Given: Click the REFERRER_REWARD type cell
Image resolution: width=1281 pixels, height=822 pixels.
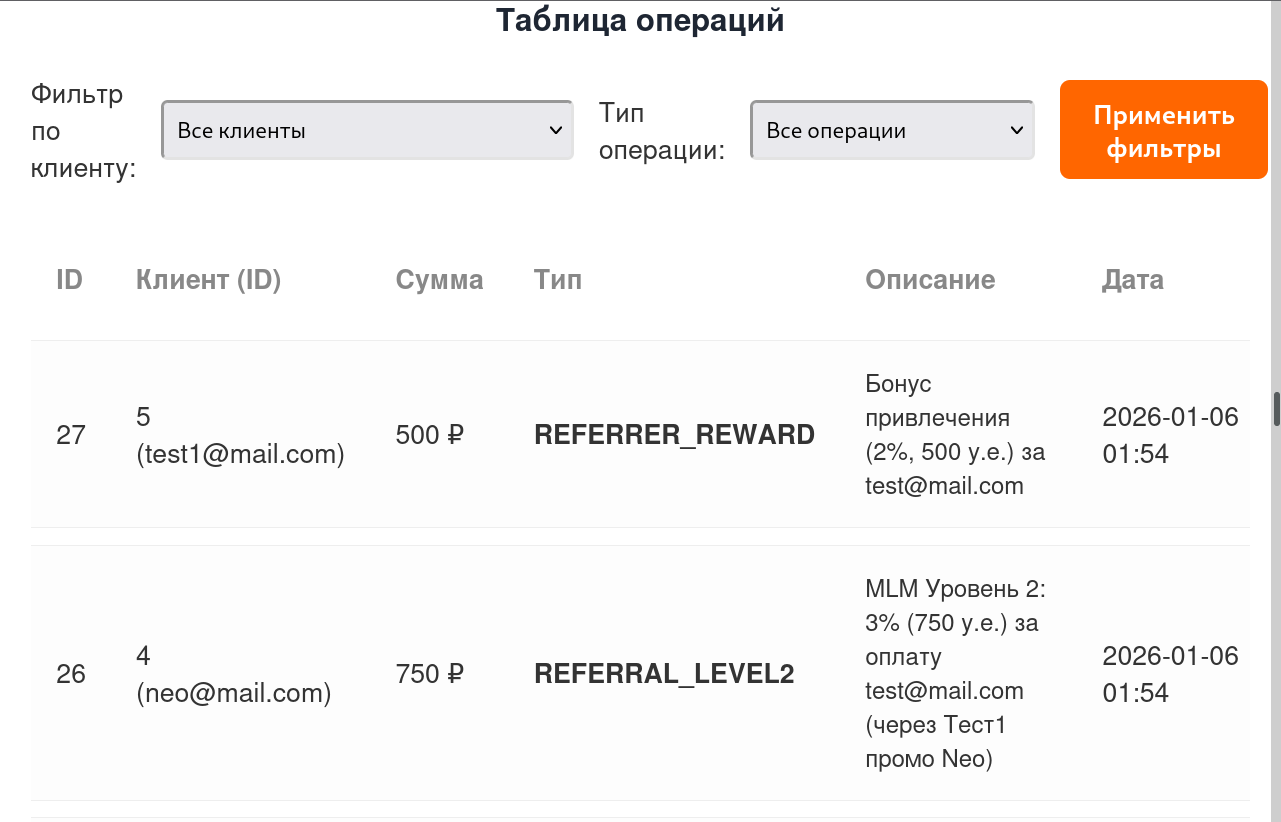Looking at the screenshot, I should click(674, 435).
